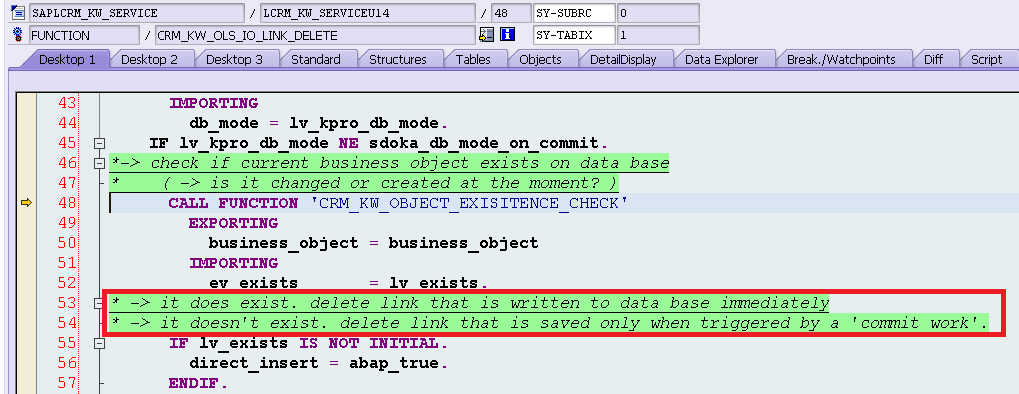Click the SY-TABIX variable field
The width and height of the screenshot is (1019, 394).
click(x=573, y=35)
